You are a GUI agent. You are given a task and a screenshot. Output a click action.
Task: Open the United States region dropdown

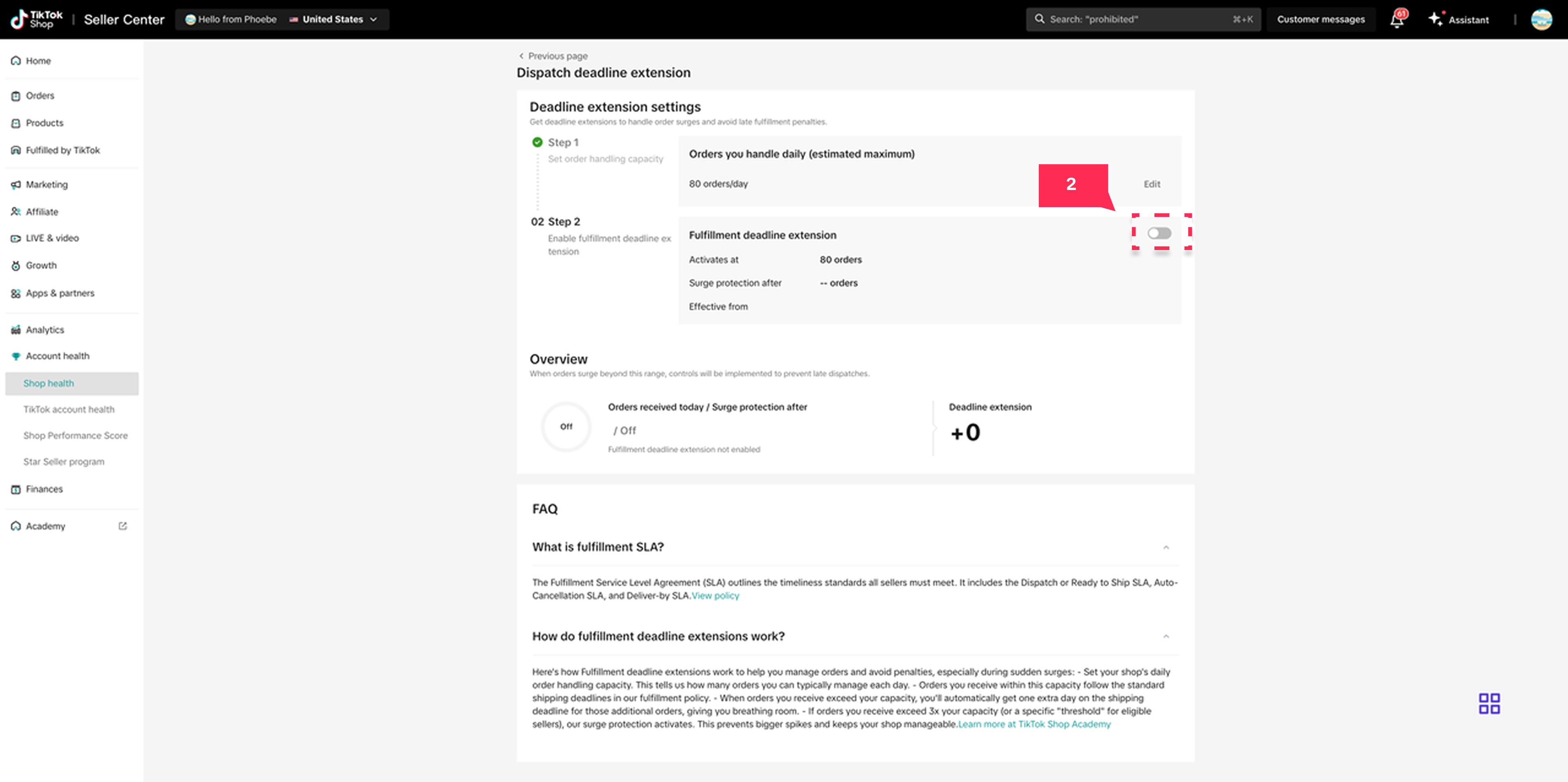[x=333, y=20]
